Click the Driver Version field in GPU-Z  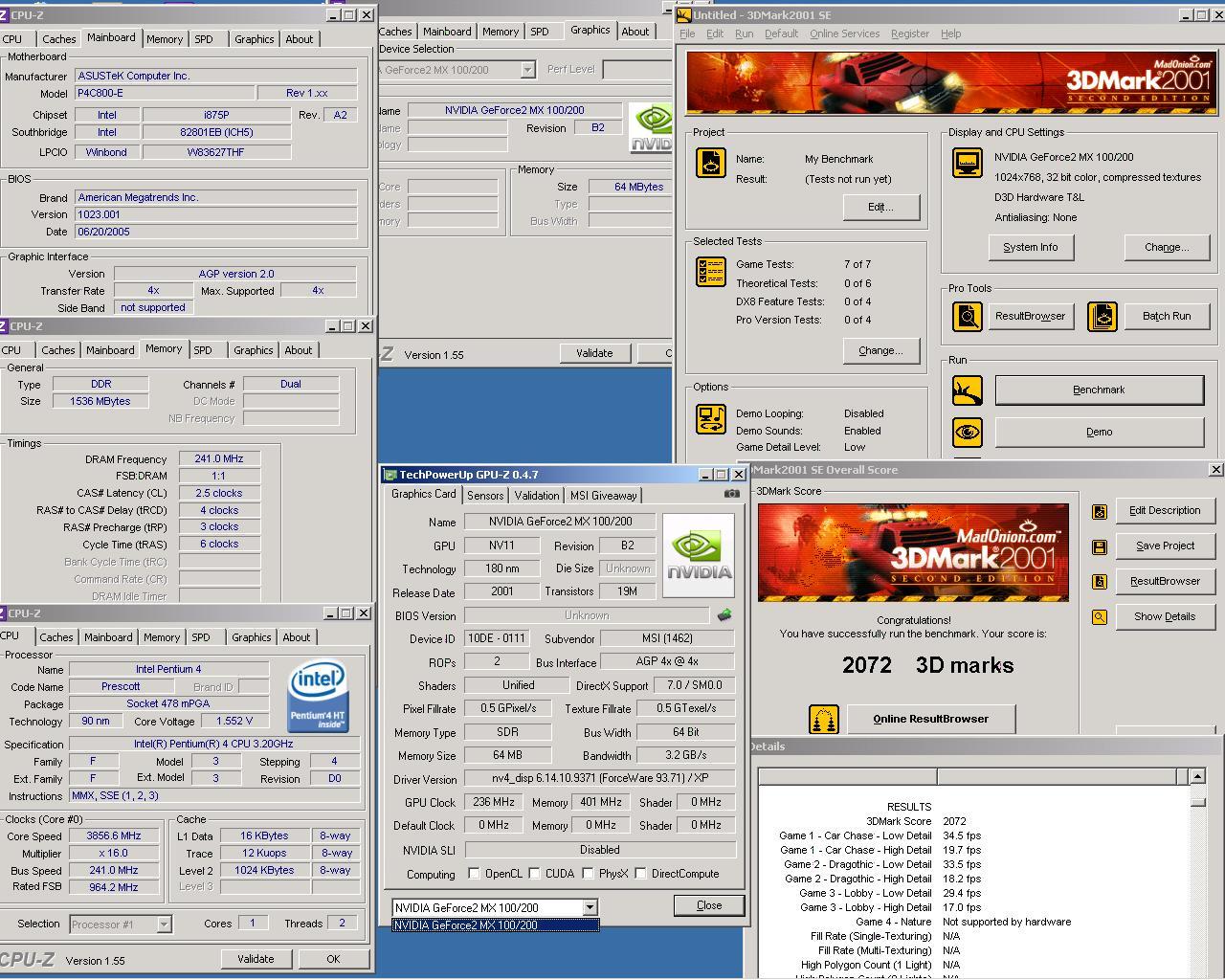[x=599, y=779]
